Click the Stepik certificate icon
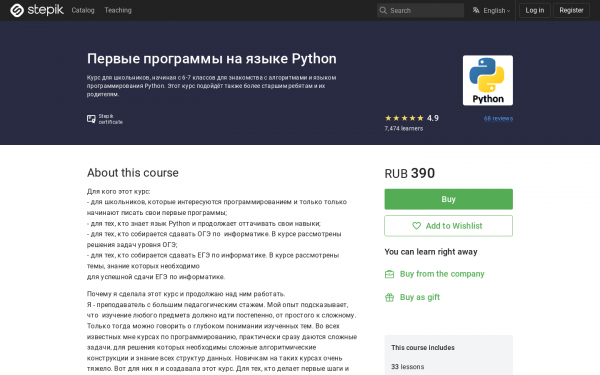The height and width of the screenshot is (375, 600). coord(91,119)
